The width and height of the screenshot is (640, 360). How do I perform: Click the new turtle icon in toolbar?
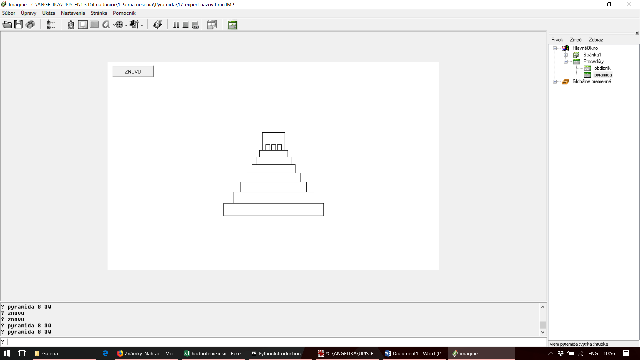click(x=71, y=25)
